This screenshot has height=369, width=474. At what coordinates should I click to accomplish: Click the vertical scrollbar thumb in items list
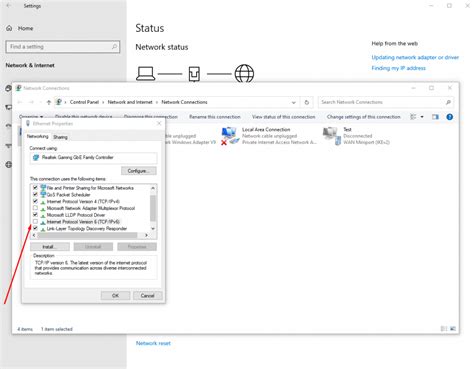153,208
